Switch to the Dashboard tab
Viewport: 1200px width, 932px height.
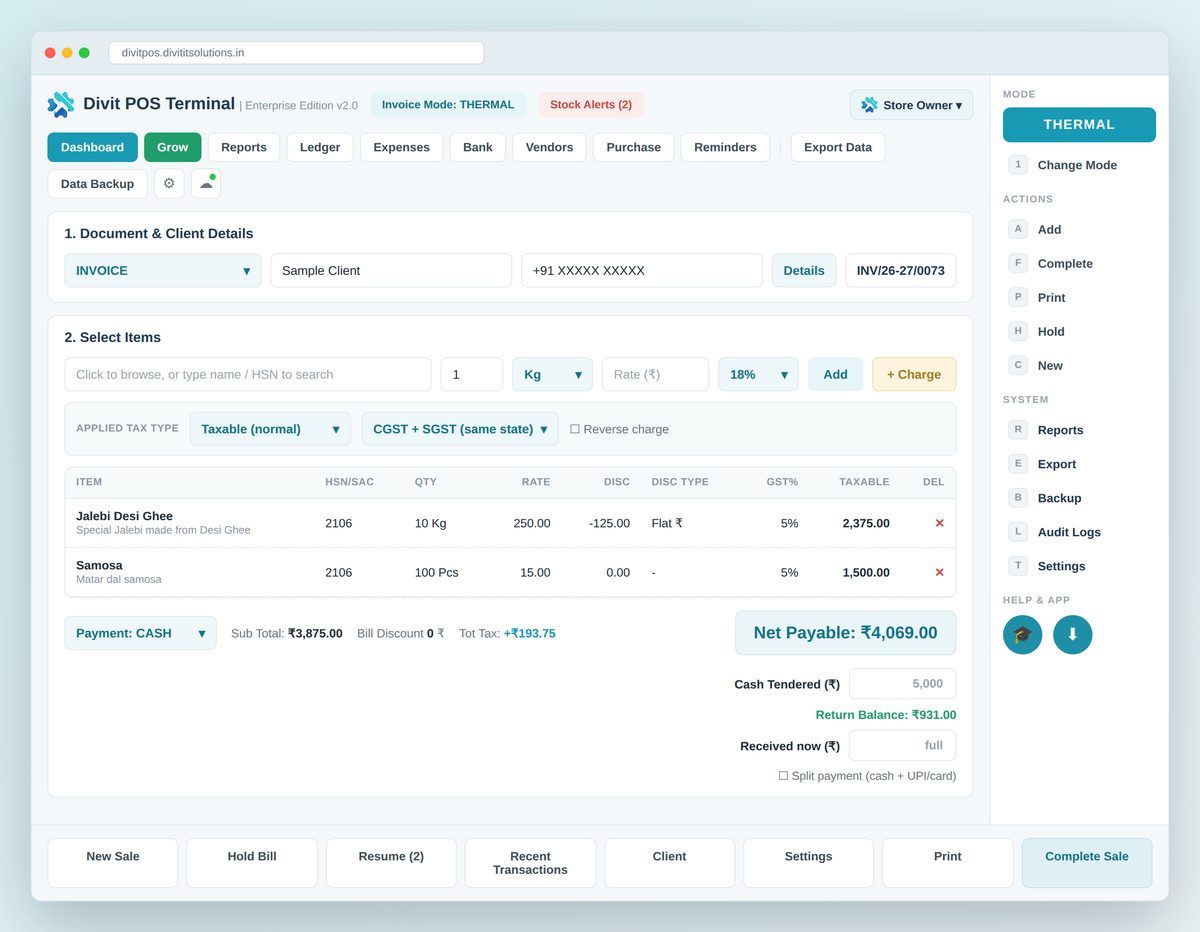(x=92, y=147)
